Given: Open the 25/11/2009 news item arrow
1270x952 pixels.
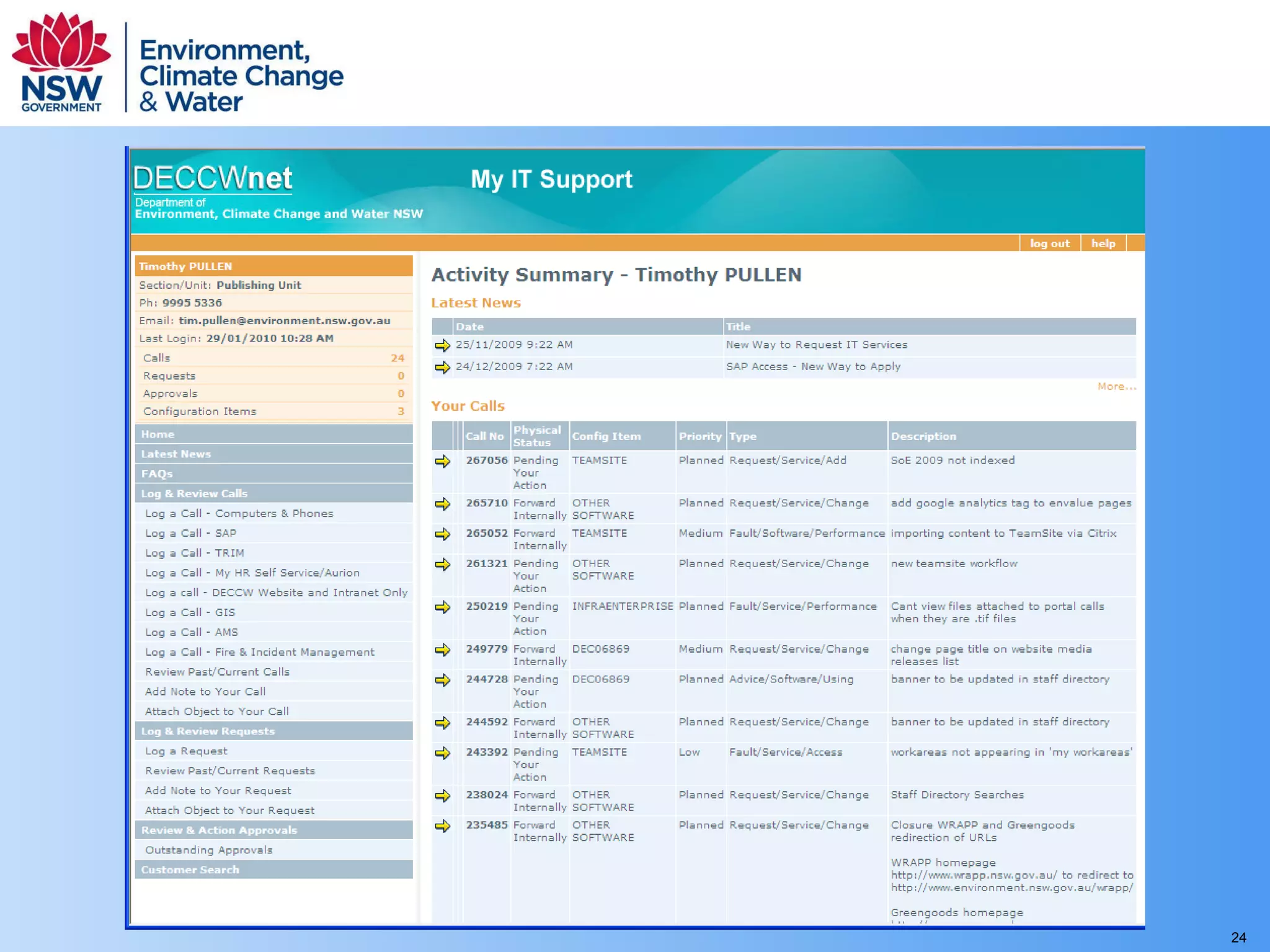Looking at the screenshot, I should click(x=442, y=345).
